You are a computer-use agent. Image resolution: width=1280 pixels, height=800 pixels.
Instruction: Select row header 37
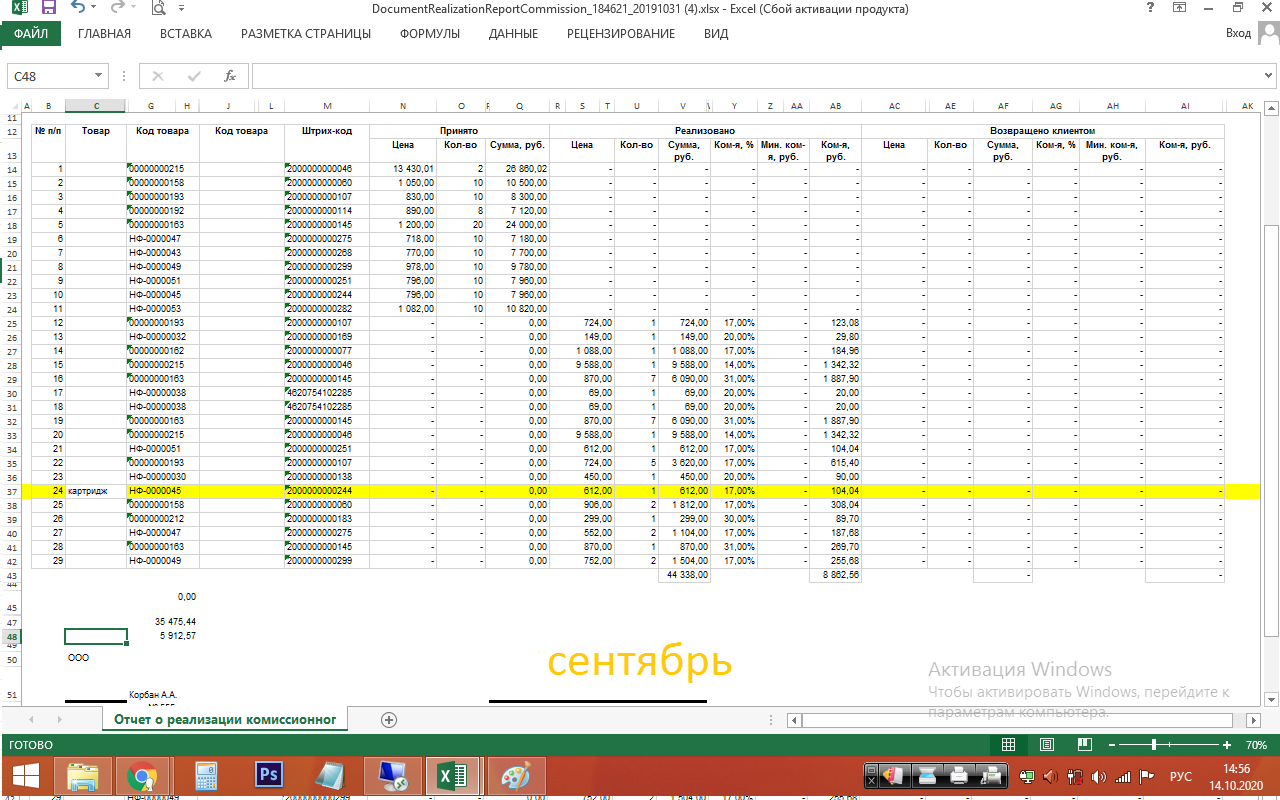coord(11,492)
